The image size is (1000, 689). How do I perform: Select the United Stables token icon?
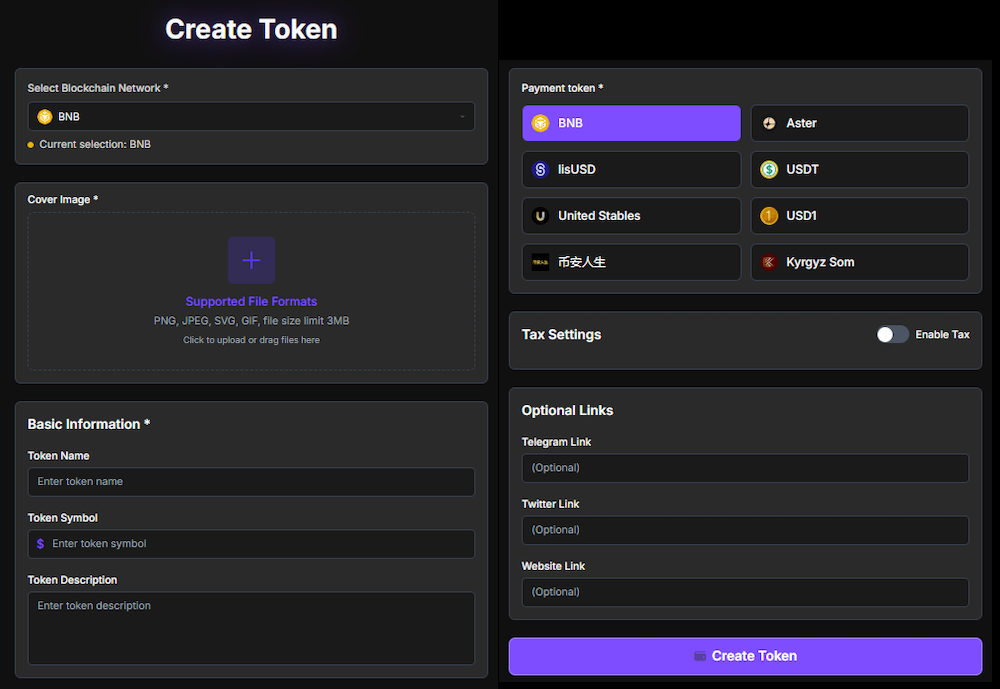pos(539,215)
